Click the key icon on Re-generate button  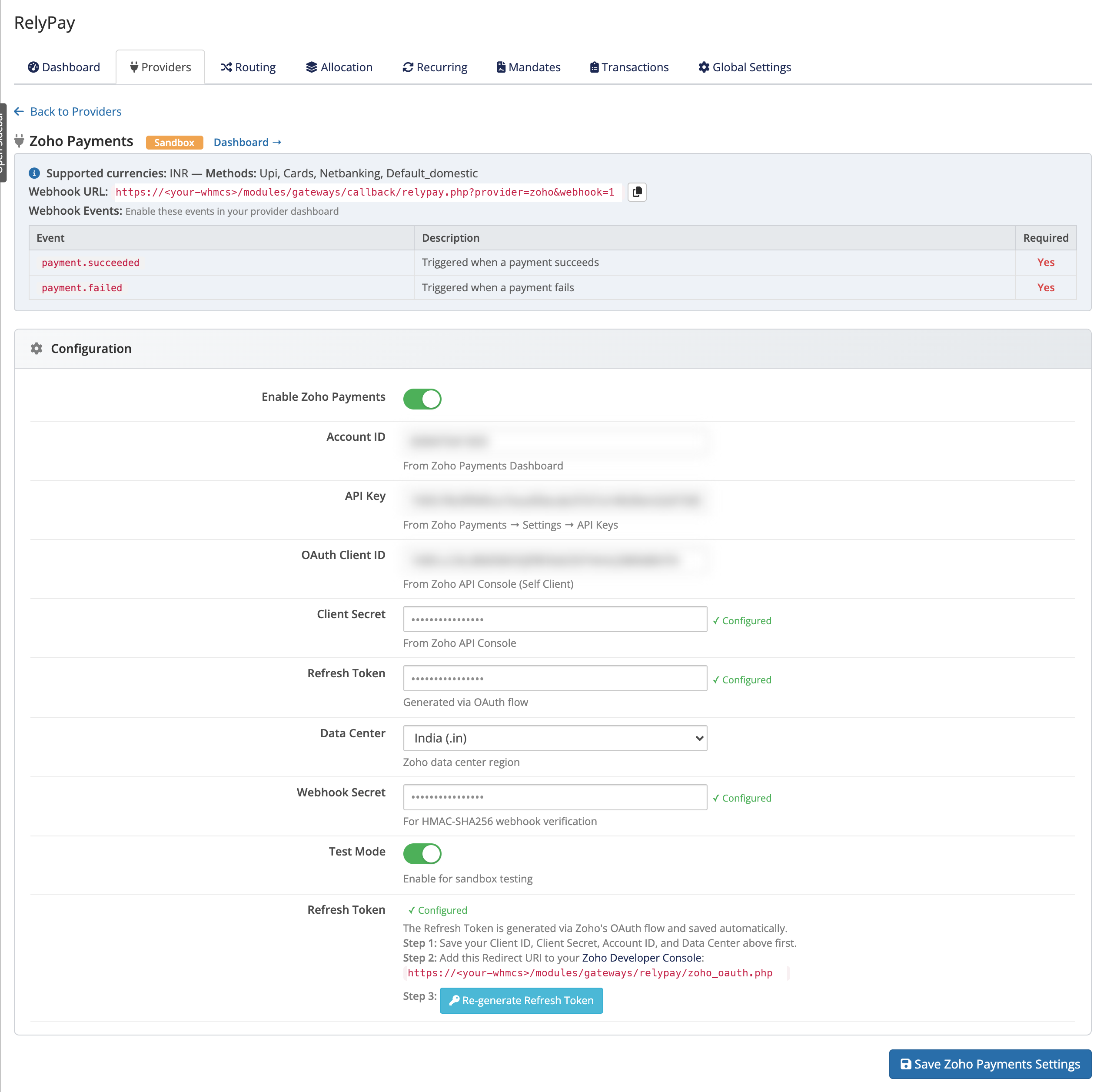click(454, 1000)
